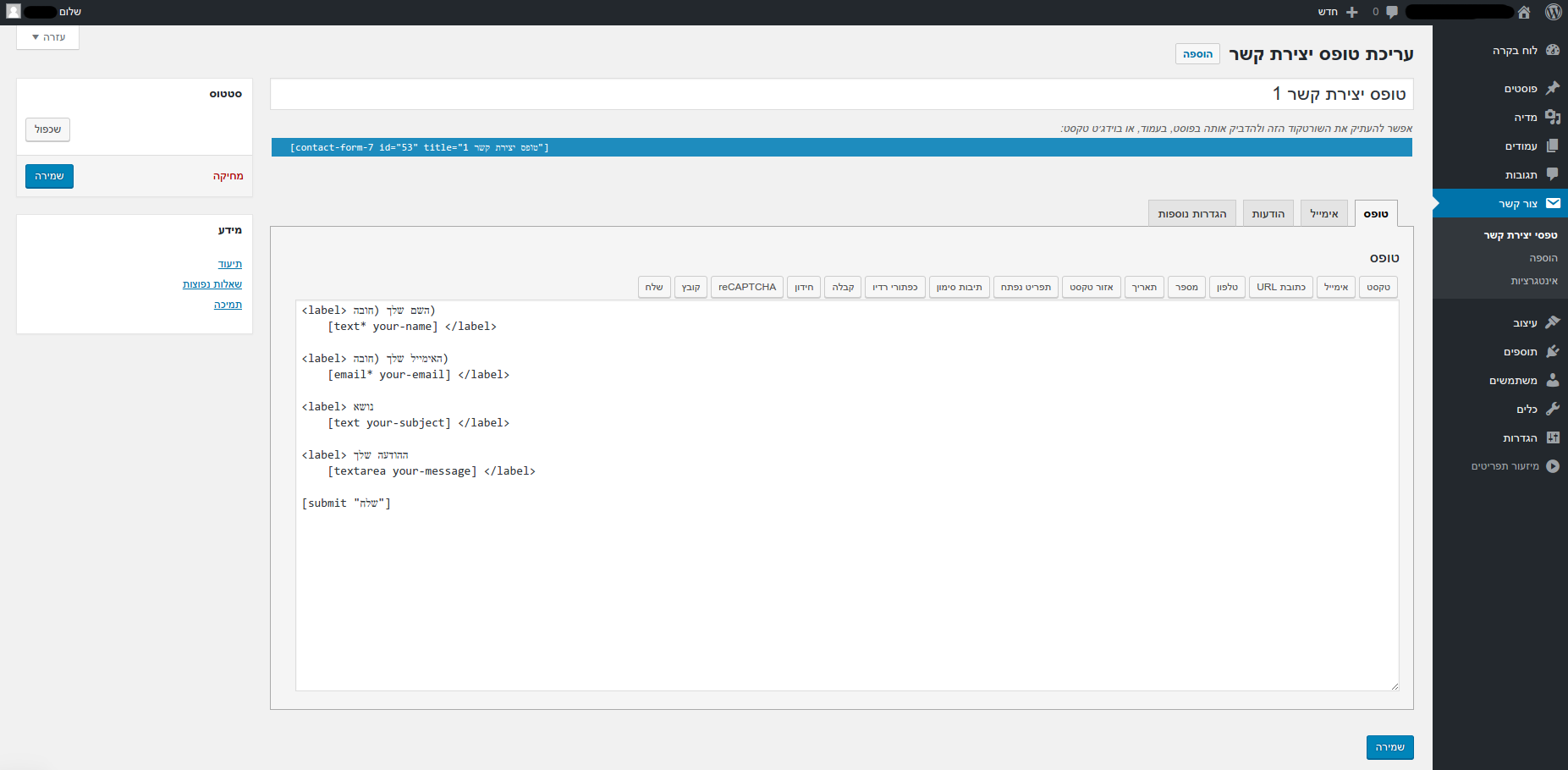Open the שאלות נפוצות (FAQ) link

coord(212,284)
